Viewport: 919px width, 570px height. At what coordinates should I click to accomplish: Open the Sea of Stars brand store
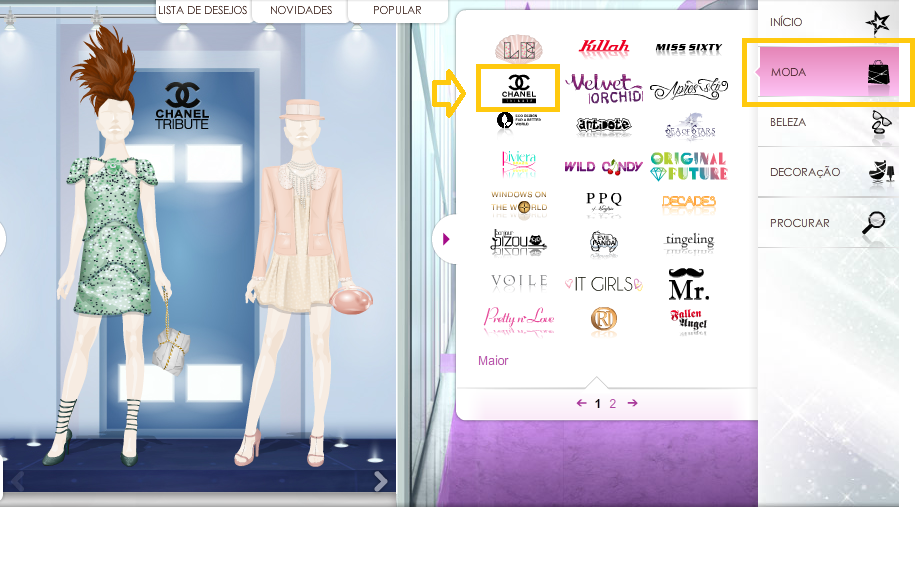[690, 127]
